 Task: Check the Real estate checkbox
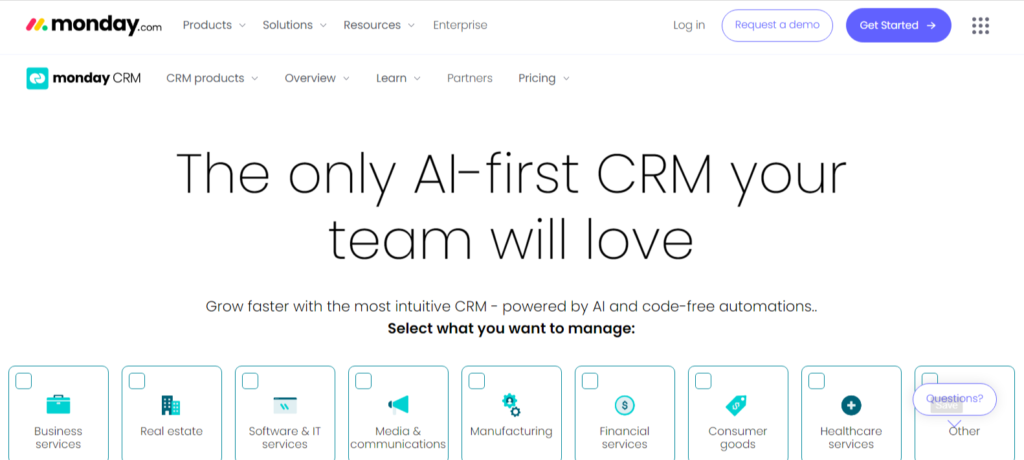(136, 381)
